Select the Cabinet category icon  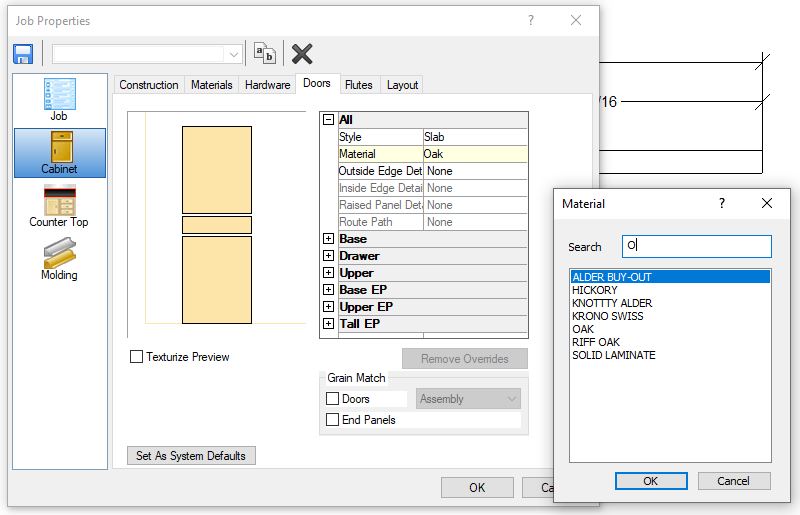pos(59,153)
